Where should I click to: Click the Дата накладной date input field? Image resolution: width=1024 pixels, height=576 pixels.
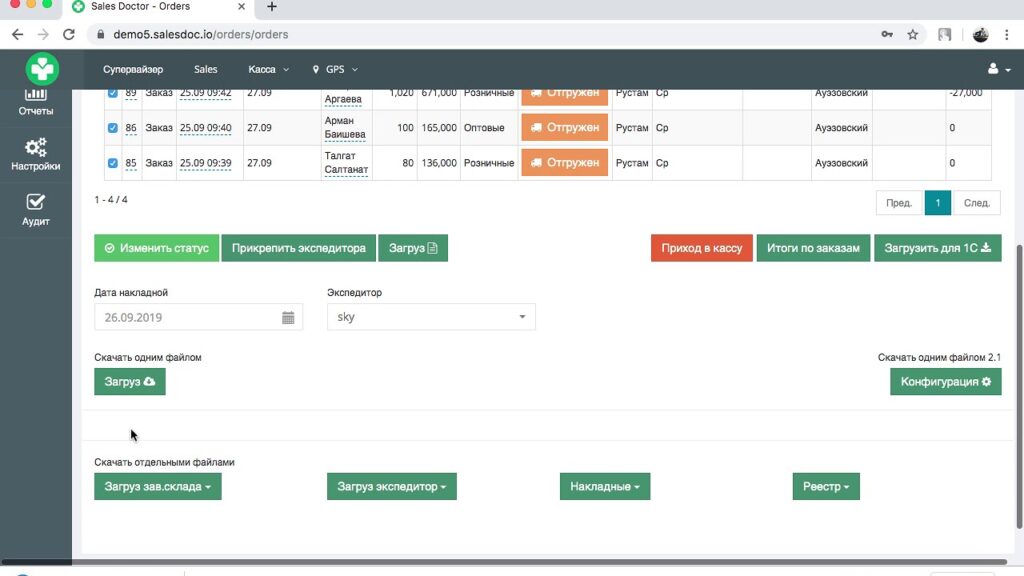[x=186, y=317]
